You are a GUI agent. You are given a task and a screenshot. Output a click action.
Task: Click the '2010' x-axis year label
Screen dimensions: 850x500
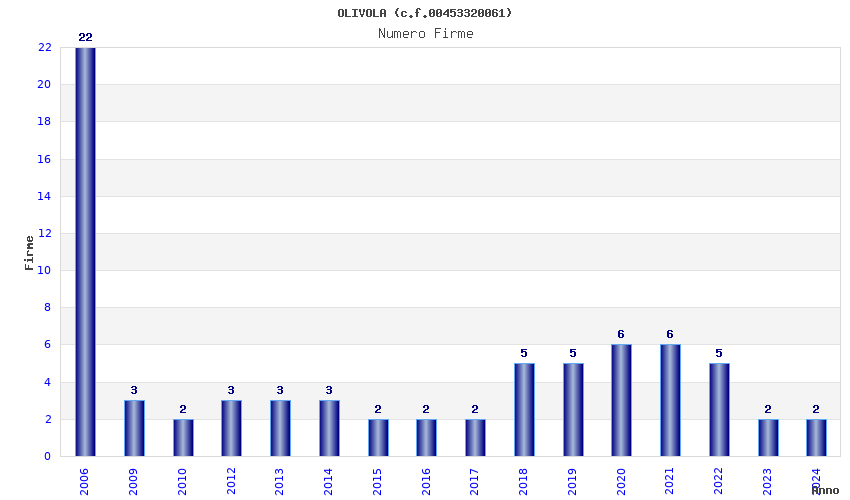tap(182, 482)
